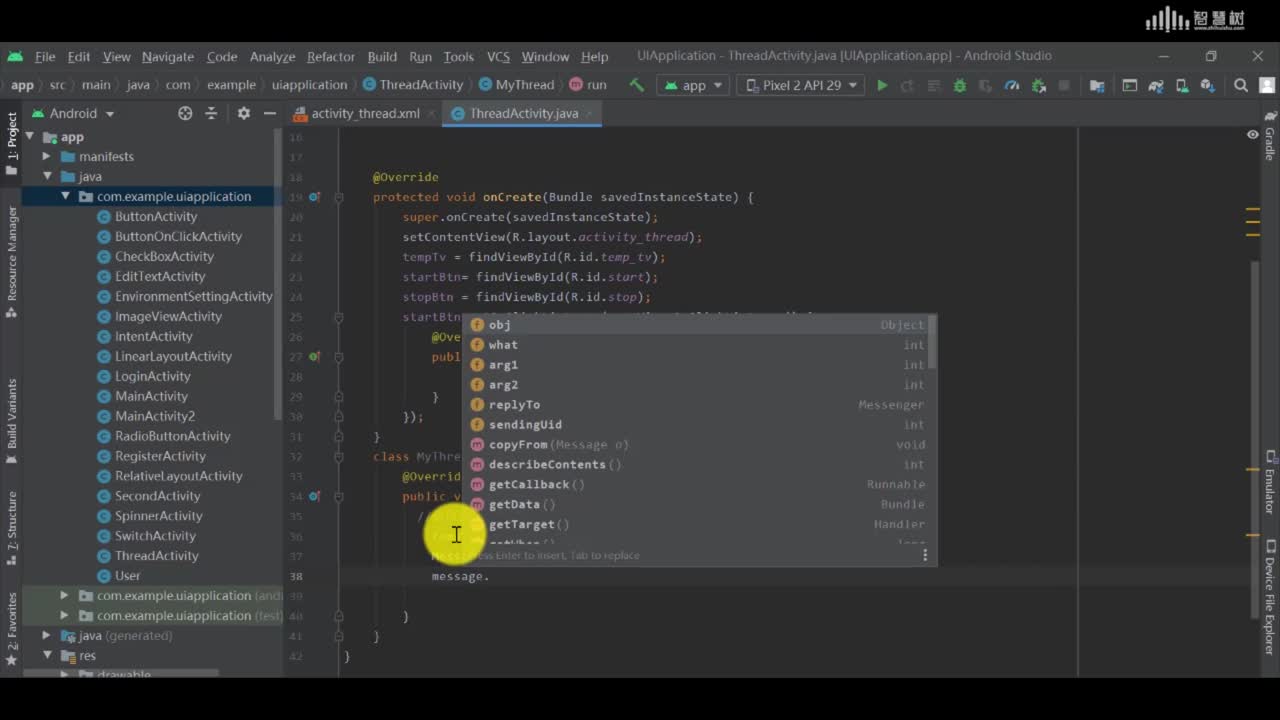This screenshot has width=1280, height=720.
Task: Open the Refactor menu
Action: click(x=330, y=56)
